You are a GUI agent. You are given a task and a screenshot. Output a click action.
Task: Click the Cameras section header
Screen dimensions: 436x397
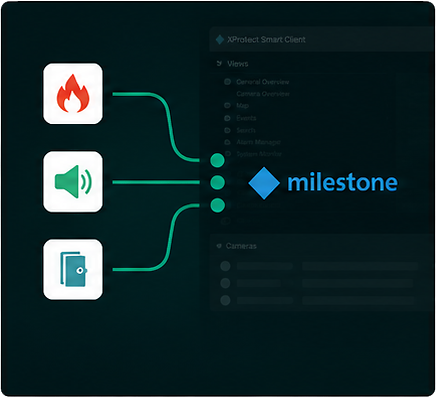coord(241,246)
